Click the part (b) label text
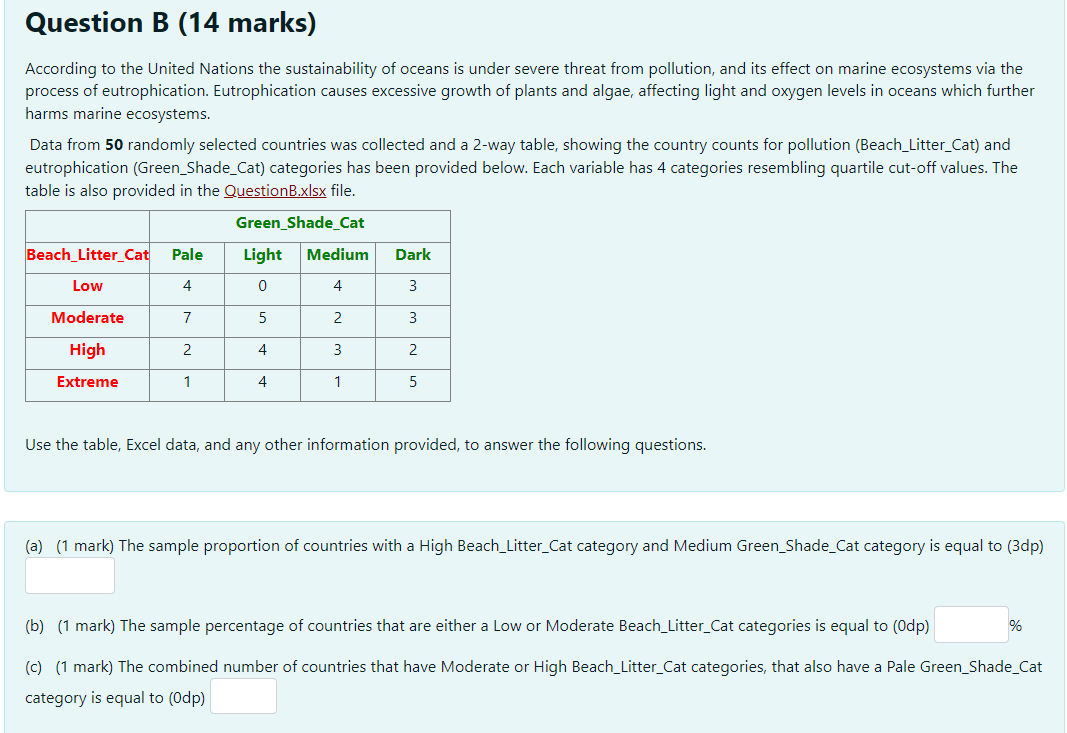The image size is (1067, 733). click(477, 625)
